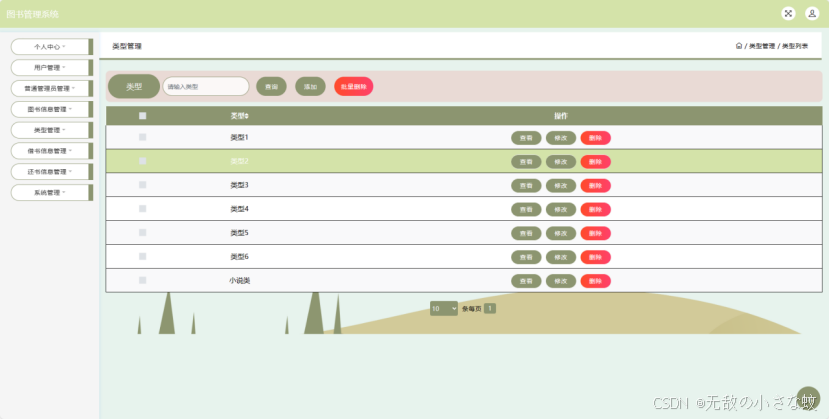
Task: Expand 类型管理 sidebar menu
Action: pos(51,130)
